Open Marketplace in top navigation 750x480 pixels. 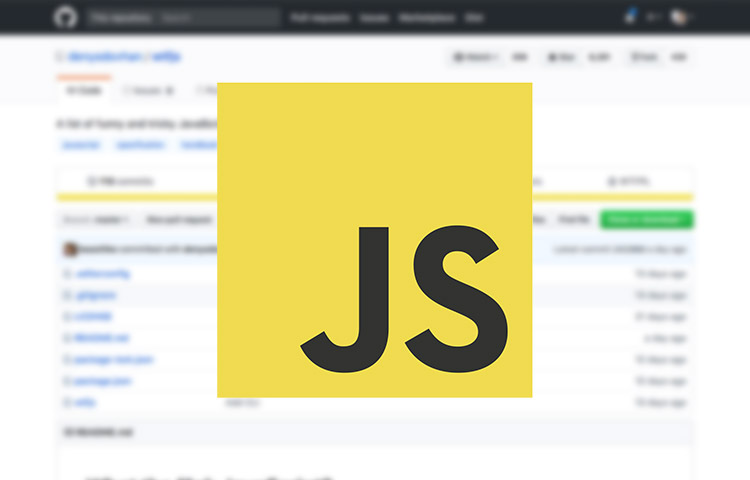pyautogui.click(x=426, y=18)
